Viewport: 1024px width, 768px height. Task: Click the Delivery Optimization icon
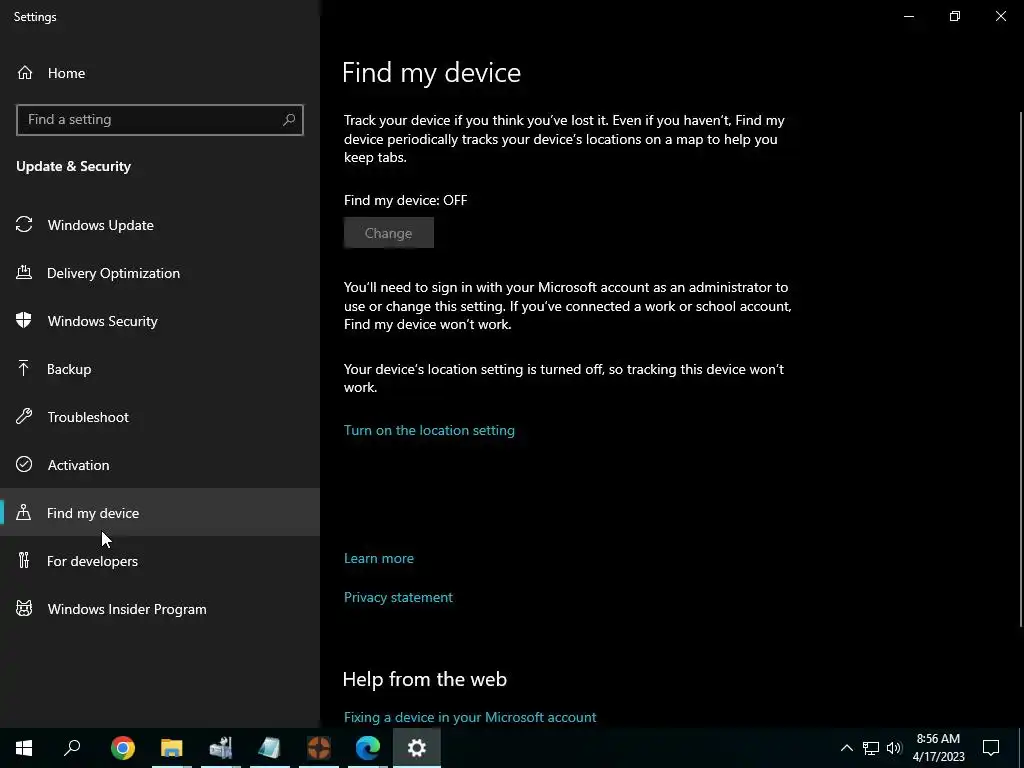[24, 272]
